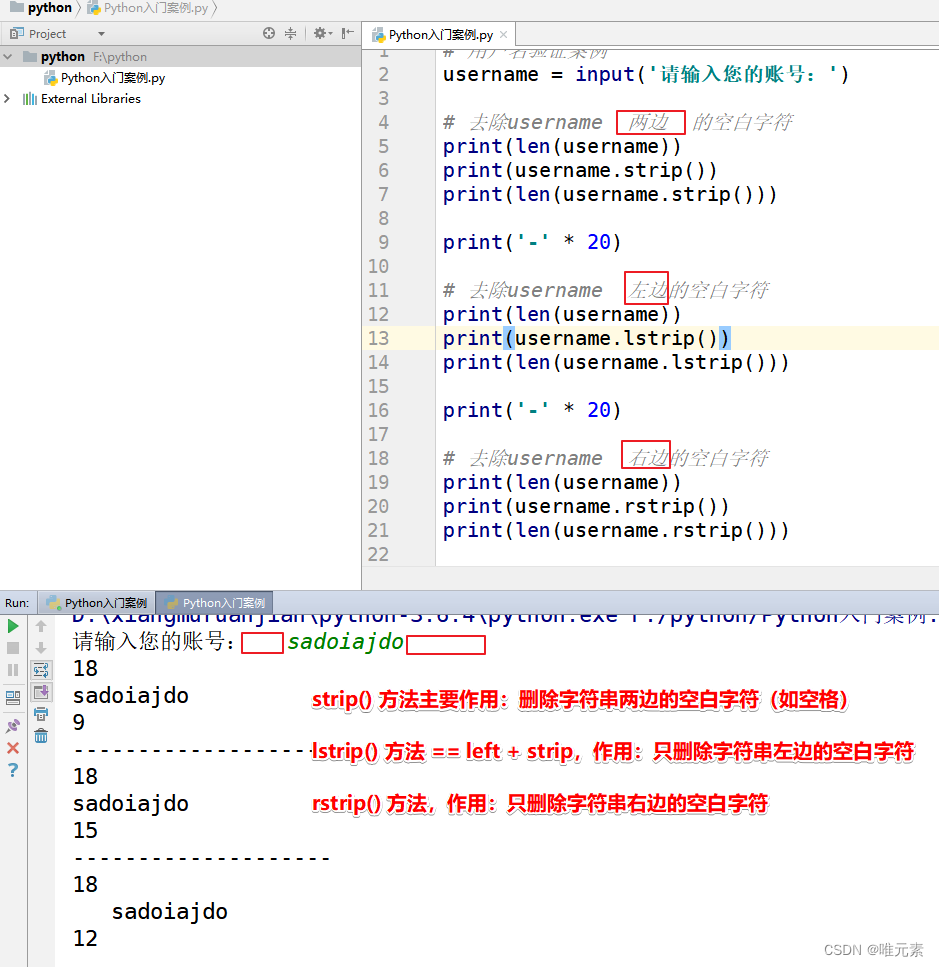Toggle scroll to end in console
The height and width of the screenshot is (967, 939).
point(40,693)
